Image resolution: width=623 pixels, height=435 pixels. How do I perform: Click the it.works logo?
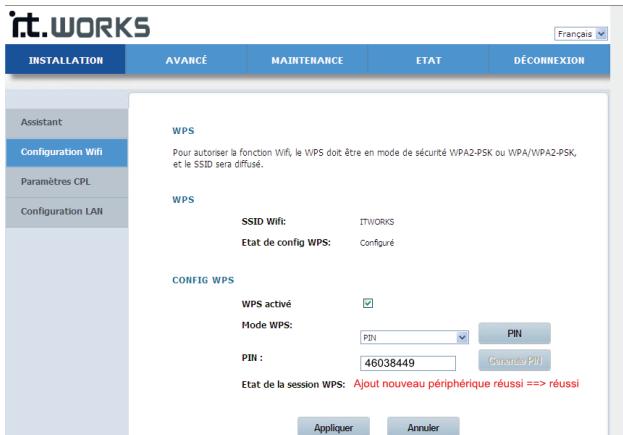pos(79,25)
